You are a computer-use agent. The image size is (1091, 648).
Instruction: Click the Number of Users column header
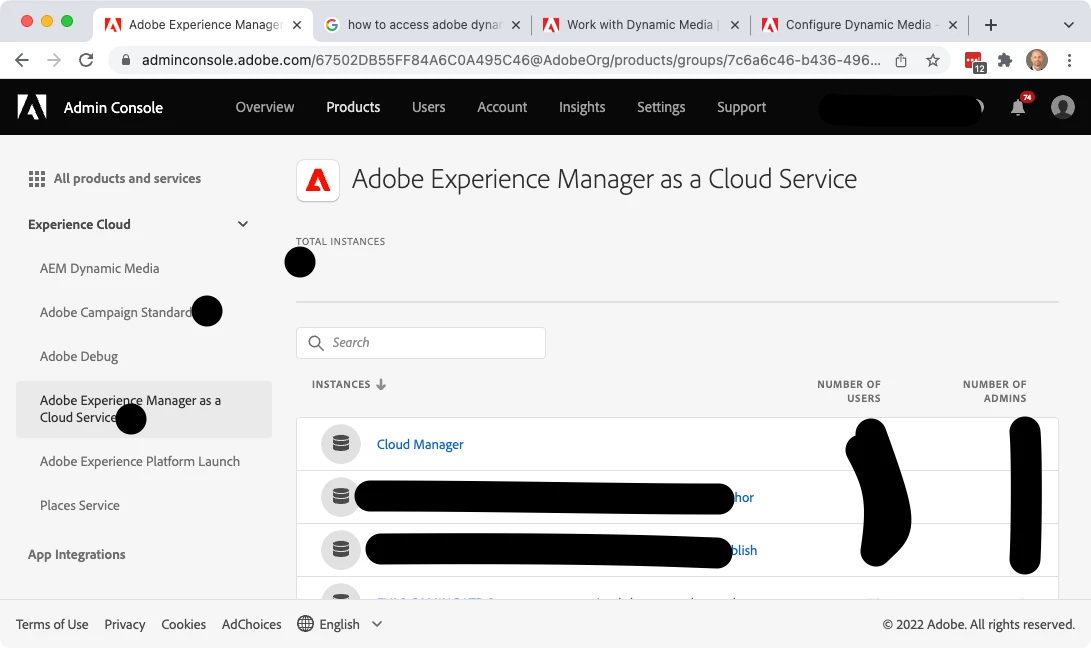849,391
